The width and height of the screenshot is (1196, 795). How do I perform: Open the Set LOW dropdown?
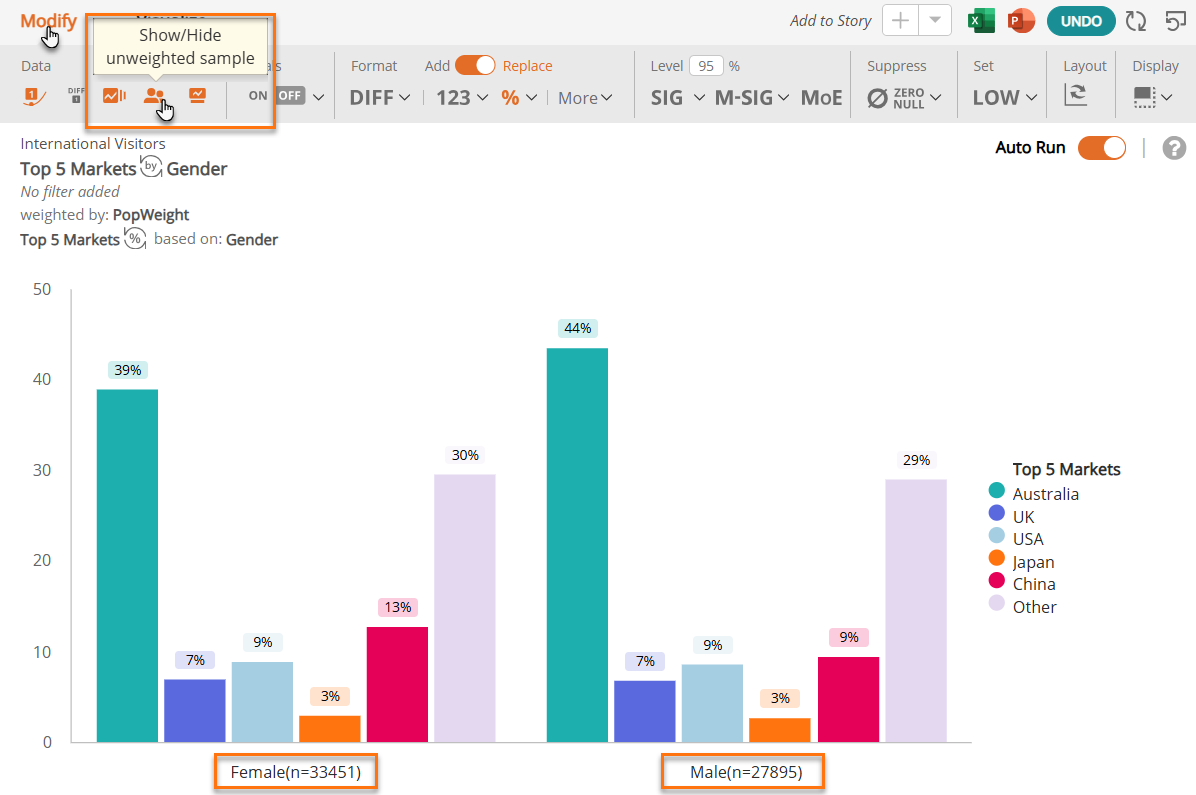(1005, 98)
